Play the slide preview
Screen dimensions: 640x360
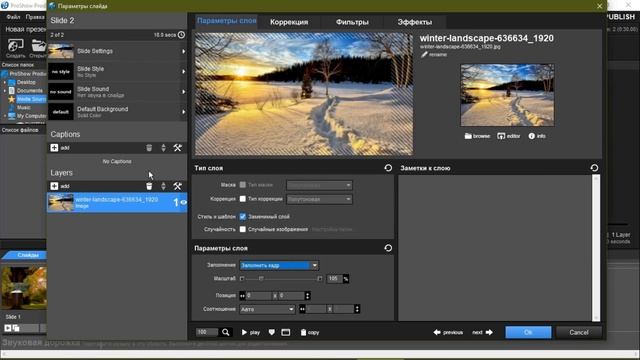click(251, 332)
